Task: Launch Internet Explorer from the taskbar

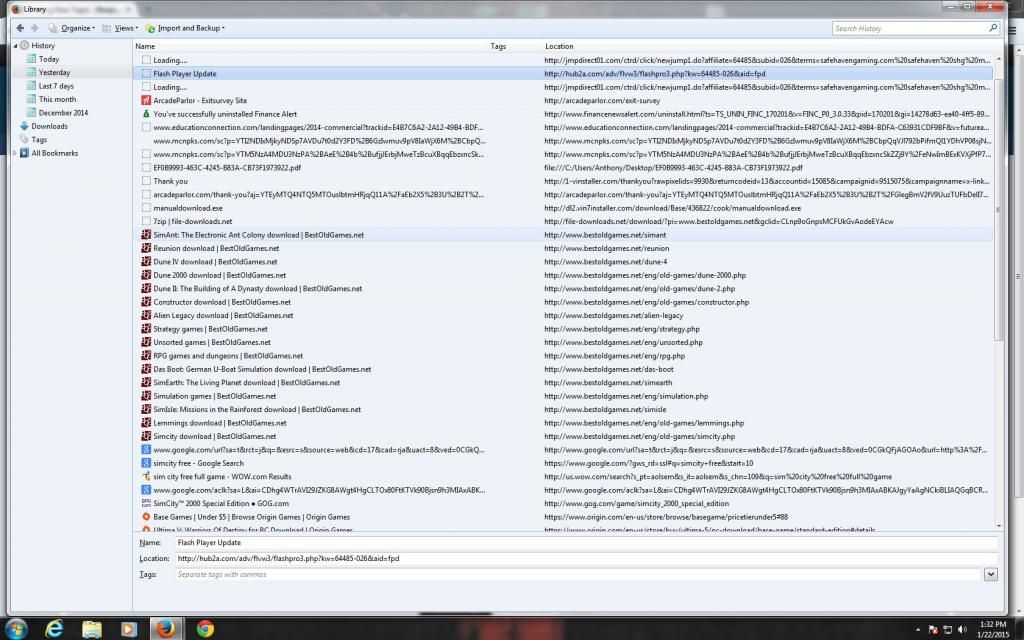Action: pos(54,628)
